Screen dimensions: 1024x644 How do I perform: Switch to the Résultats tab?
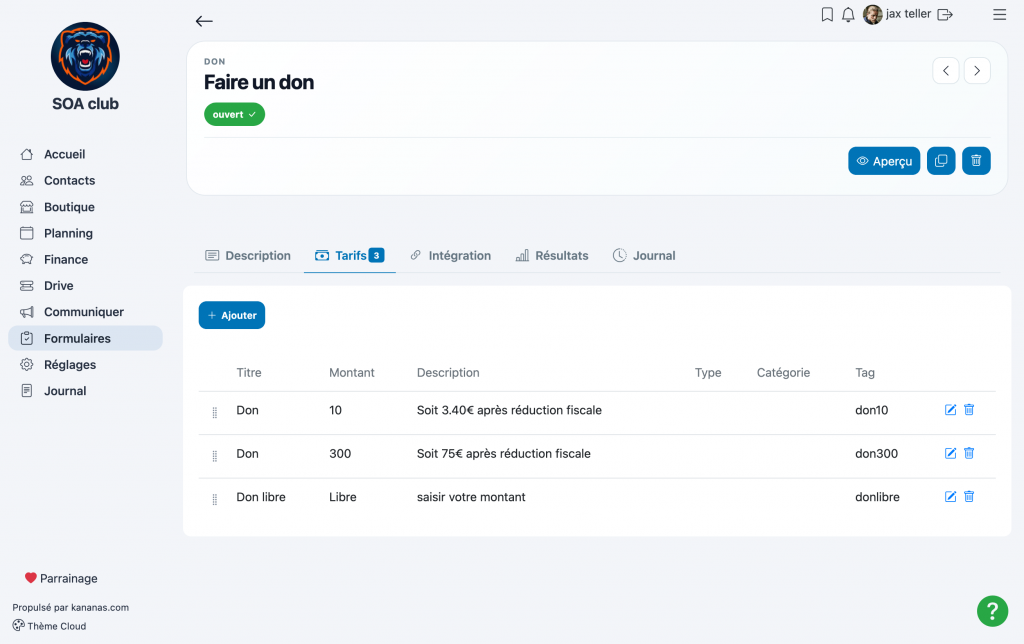(x=552, y=255)
